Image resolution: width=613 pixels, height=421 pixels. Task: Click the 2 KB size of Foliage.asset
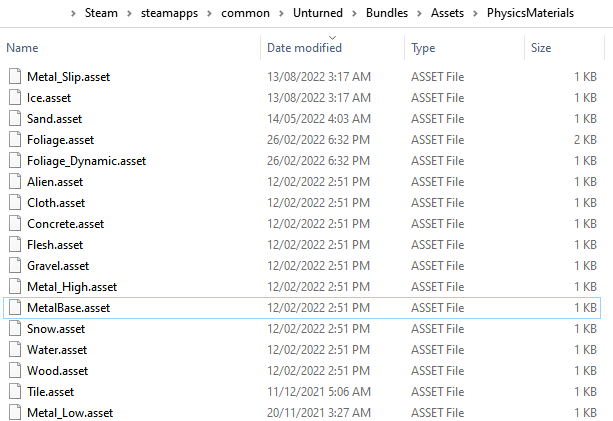(x=585, y=140)
